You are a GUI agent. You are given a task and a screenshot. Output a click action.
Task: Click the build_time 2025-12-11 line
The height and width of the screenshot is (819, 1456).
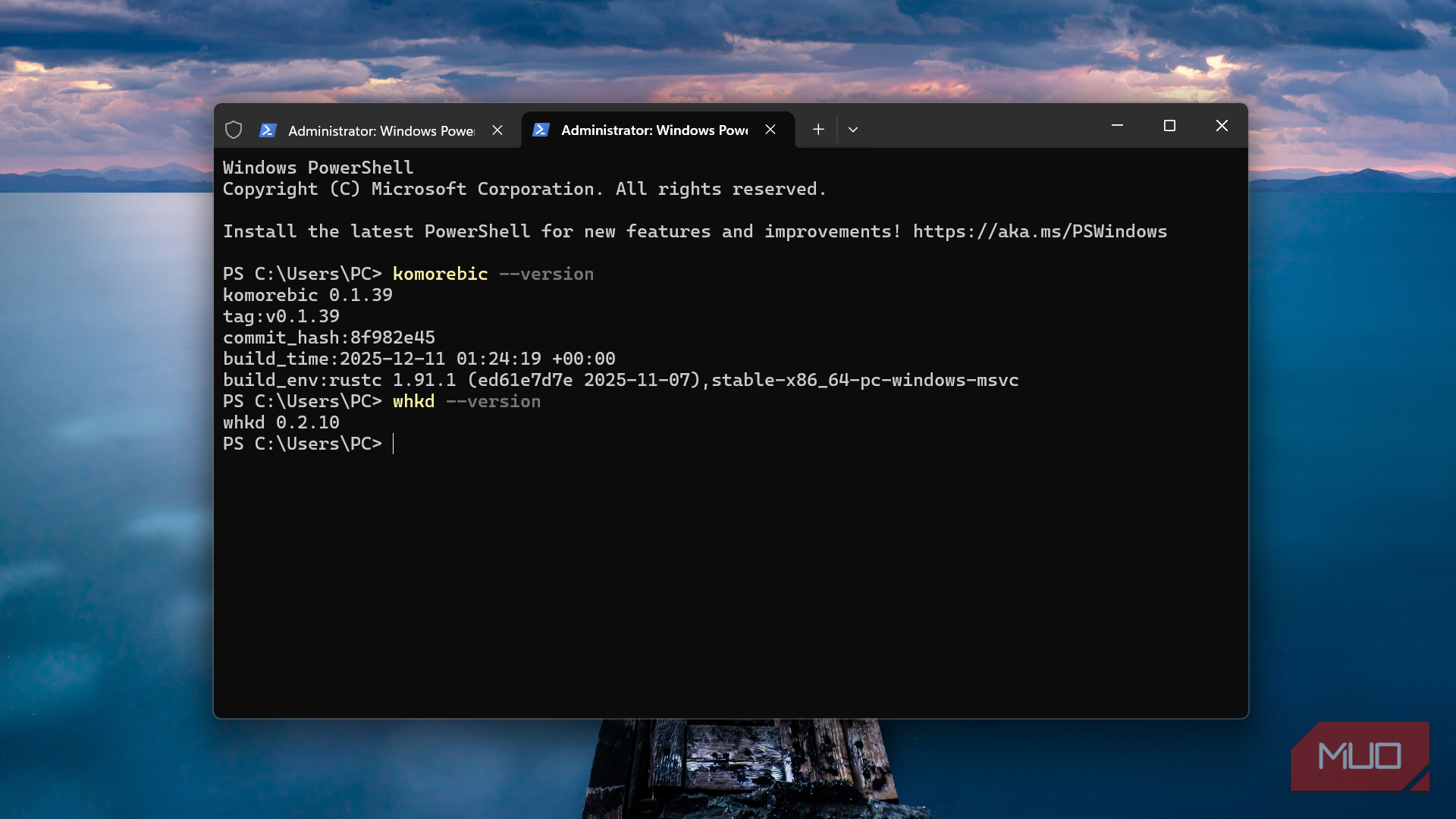(419, 359)
